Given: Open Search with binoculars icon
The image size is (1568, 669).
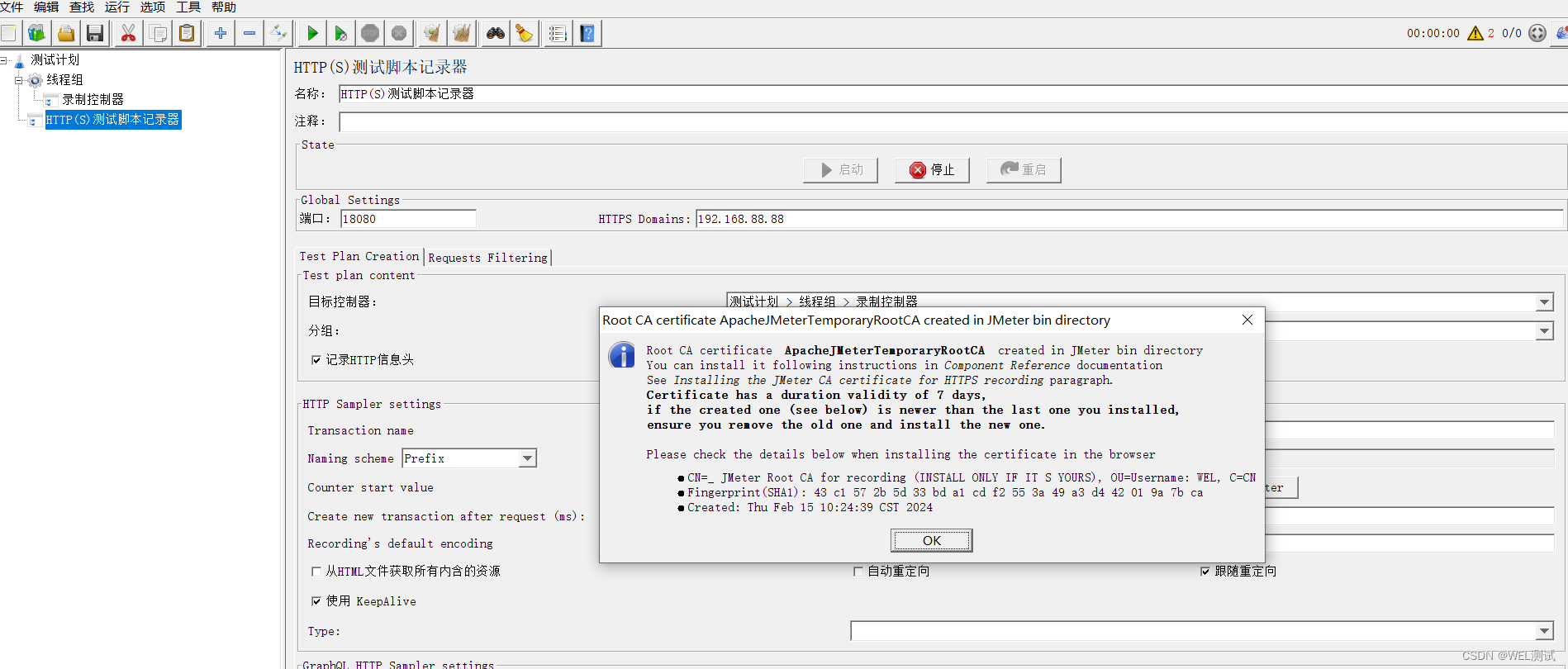Looking at the screenshot, I should coord(495,33).
